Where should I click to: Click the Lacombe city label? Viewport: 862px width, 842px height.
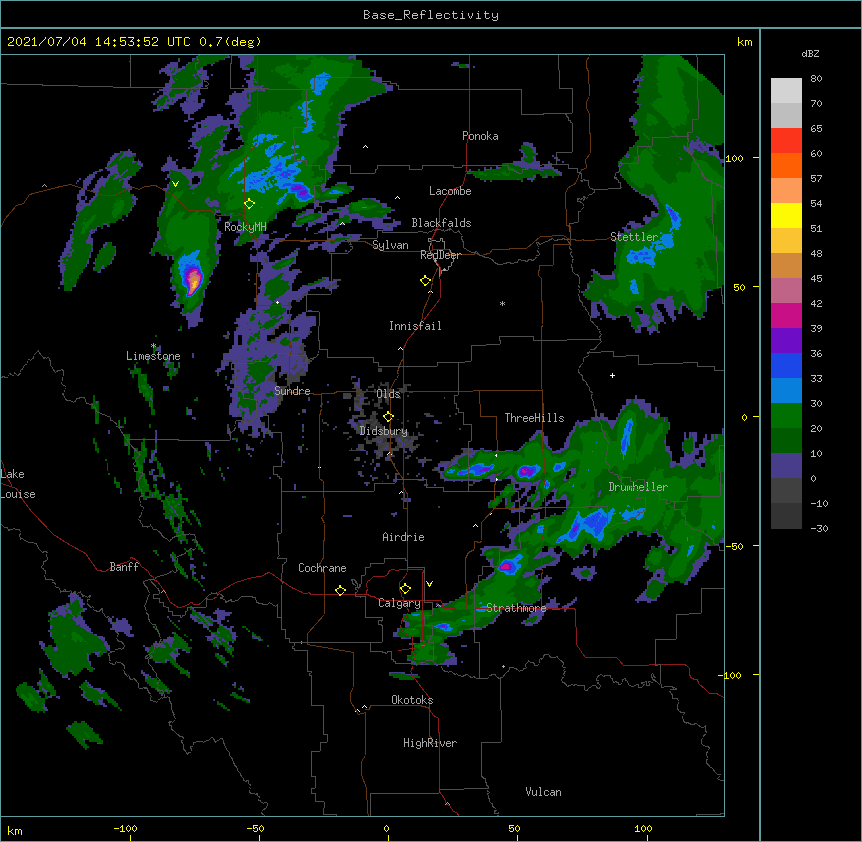tap(450, 191)
